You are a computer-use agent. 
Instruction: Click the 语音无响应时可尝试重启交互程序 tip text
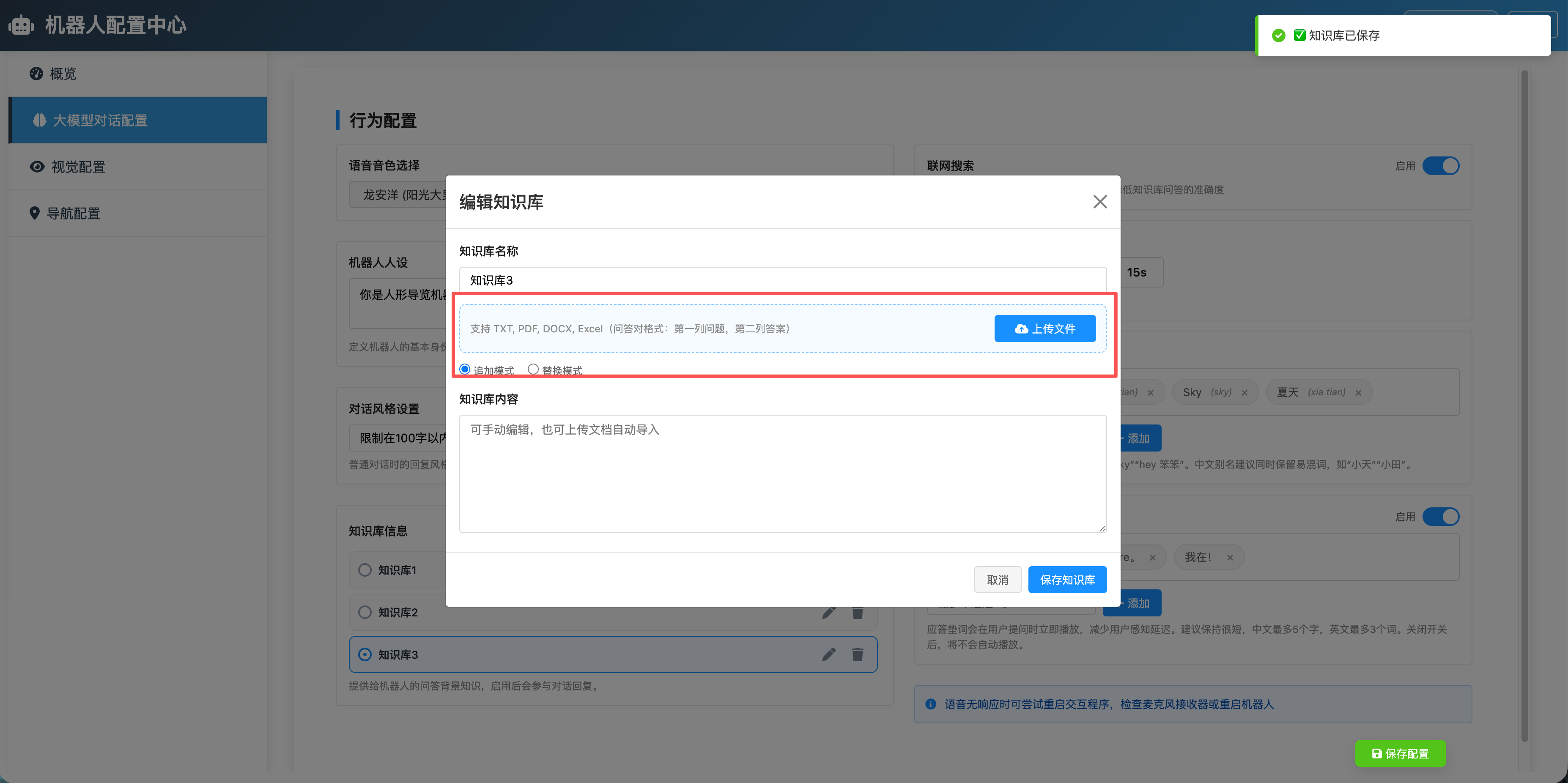[x=1108, y=704]
